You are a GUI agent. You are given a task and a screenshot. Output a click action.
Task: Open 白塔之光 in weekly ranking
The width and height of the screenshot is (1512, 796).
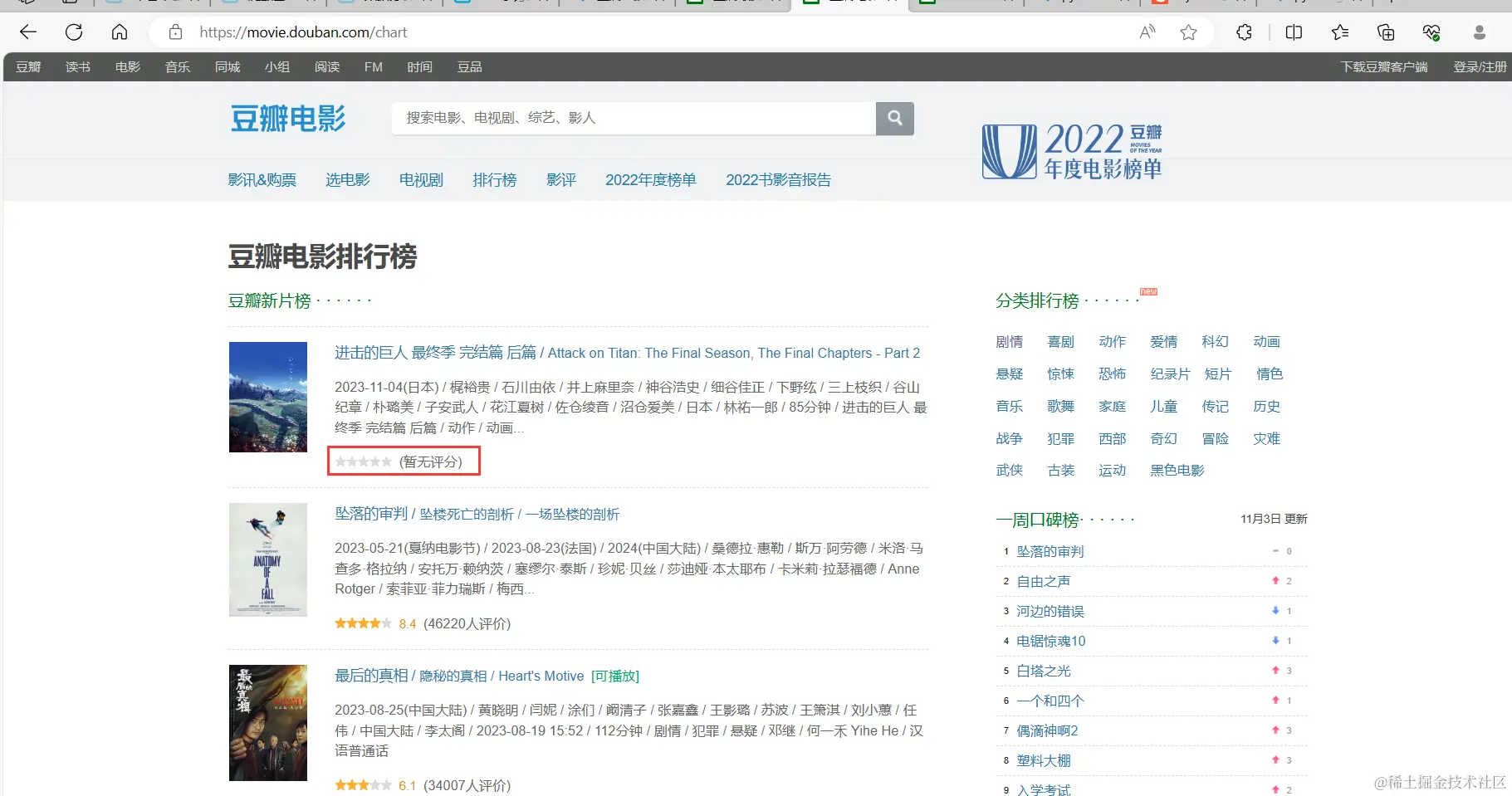(1044, 671)
